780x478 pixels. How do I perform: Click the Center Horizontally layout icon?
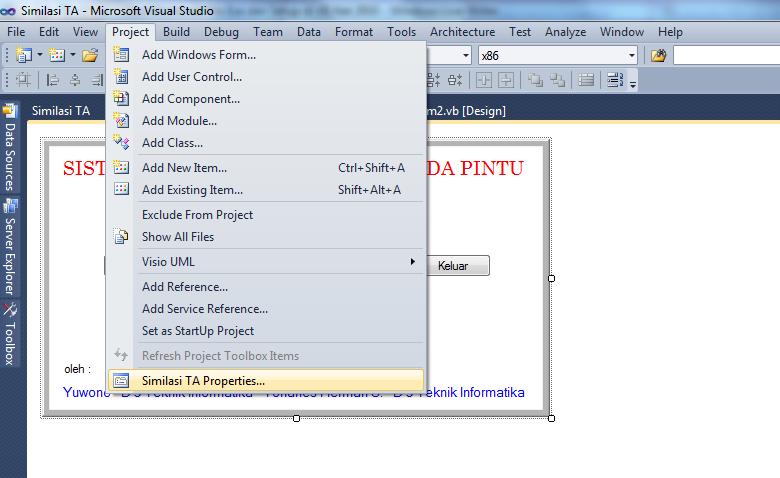pyautogui.click(x=484, y=80)
